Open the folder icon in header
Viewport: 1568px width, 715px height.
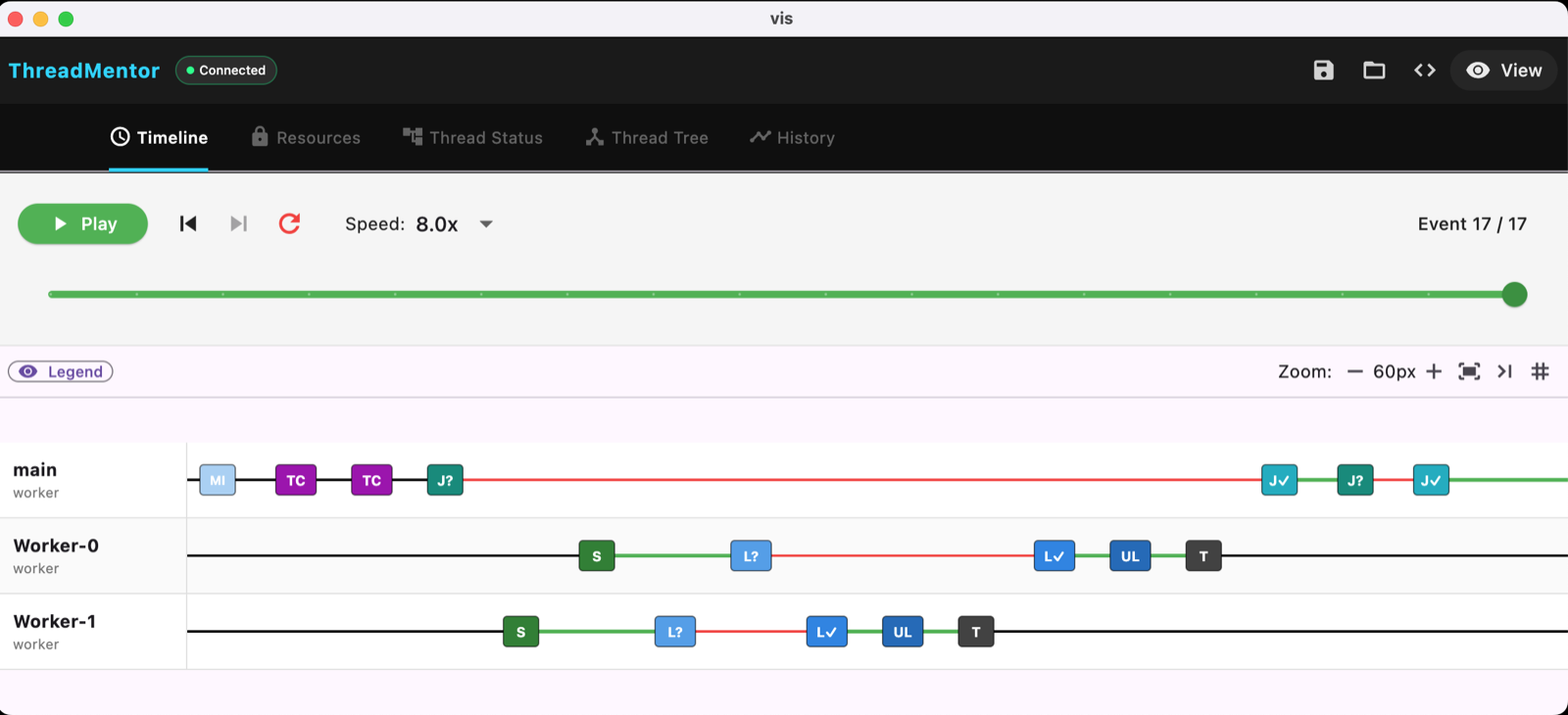(1374, 70)
